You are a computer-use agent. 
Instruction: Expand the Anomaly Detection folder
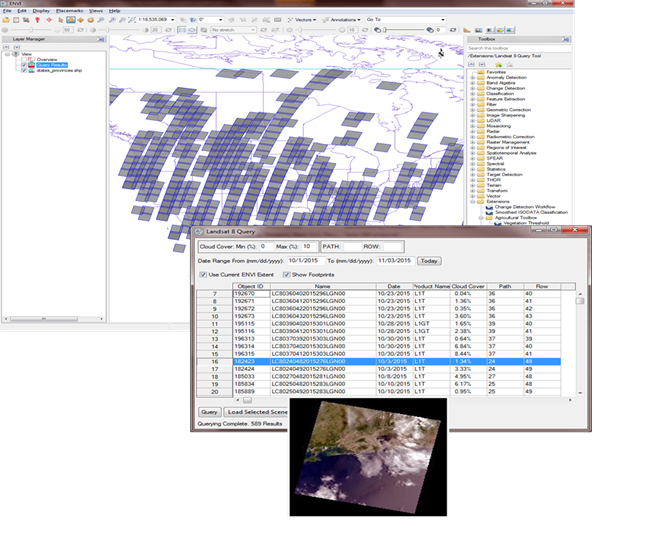pyautogui.click(x=473, y=78)
